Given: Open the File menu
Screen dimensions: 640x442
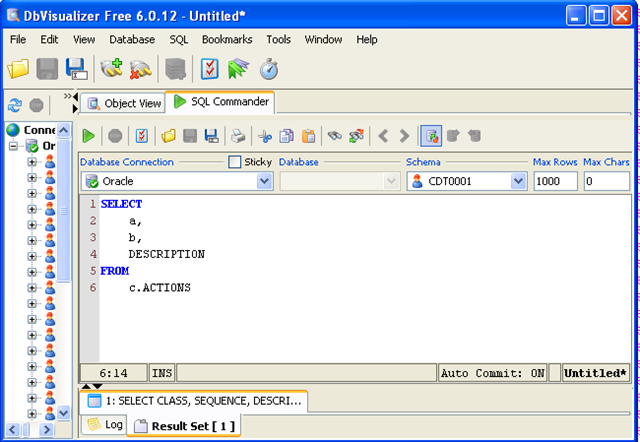Looking at the screenshot, I should [x=18, y=40].
